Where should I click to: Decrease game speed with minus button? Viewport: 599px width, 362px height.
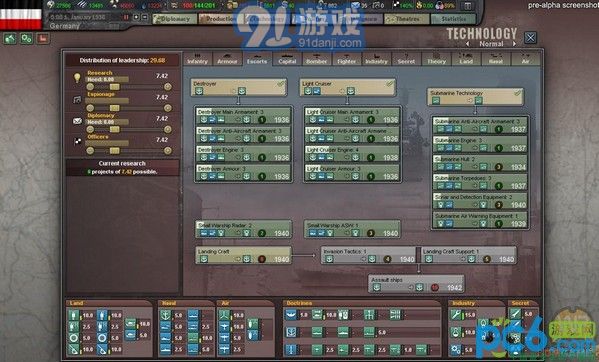pyautogui.click(x=145, y=17)
